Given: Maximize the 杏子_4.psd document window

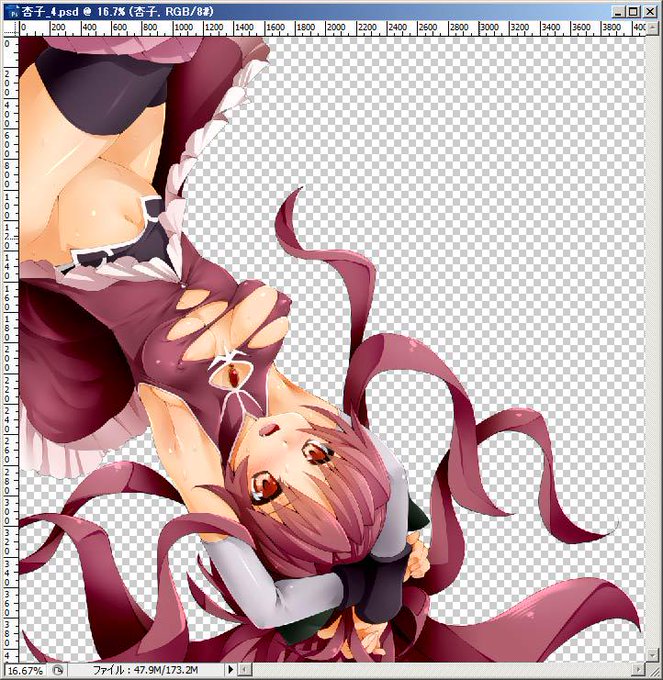Looking at the screenshot, I should 634,12.
